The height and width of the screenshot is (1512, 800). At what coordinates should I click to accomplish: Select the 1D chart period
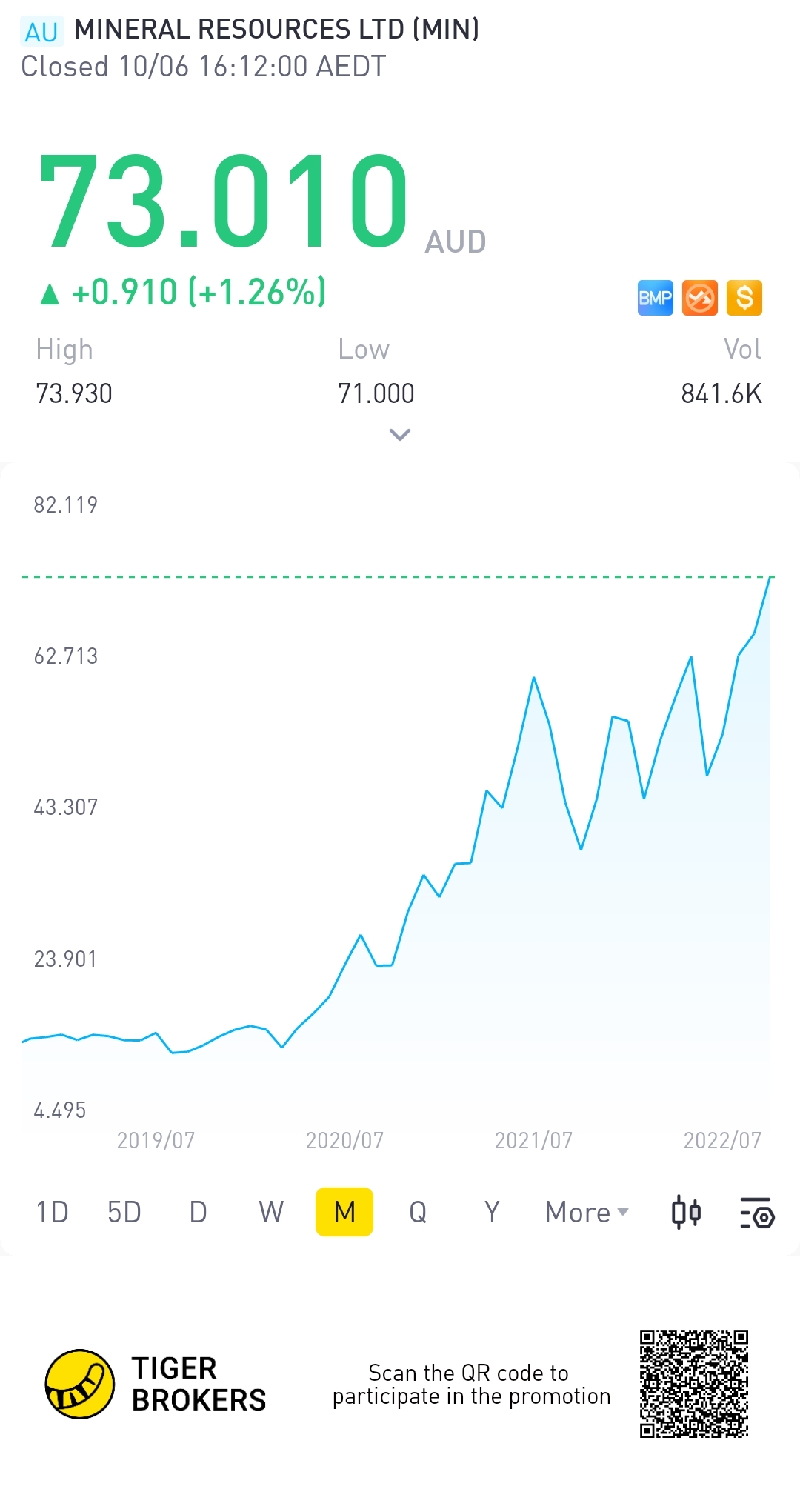[52, 1213]
